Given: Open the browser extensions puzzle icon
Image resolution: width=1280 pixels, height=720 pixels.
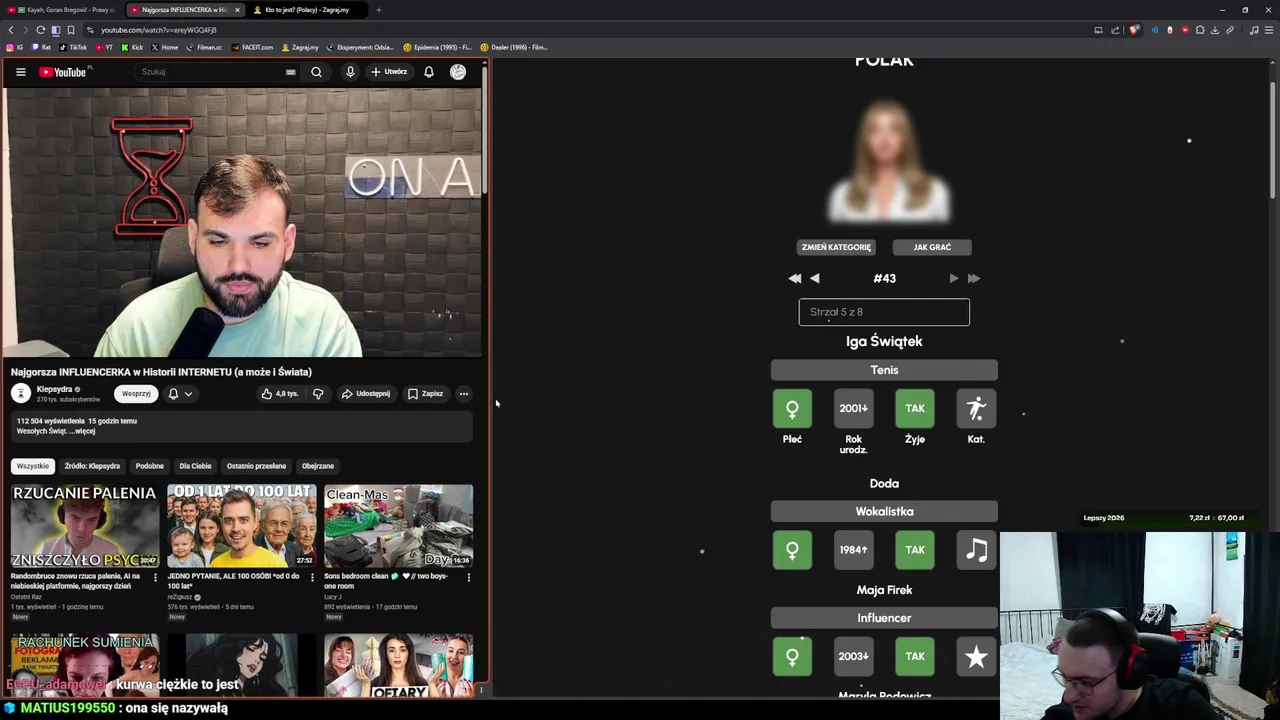Looking at the screenshot, I should (x=1200, y=30).
